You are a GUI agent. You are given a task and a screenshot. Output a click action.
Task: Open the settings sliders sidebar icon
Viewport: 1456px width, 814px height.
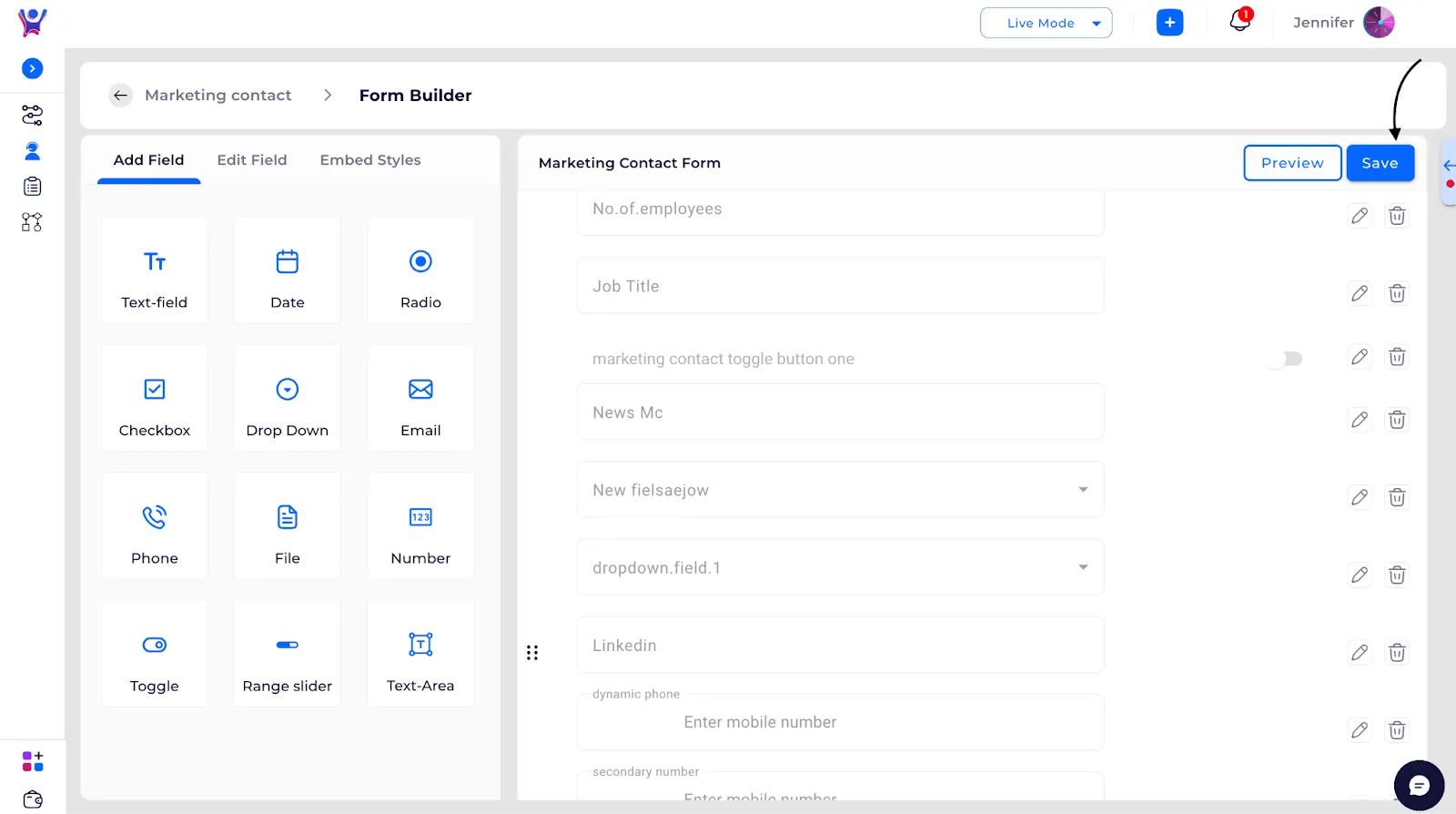click(32, 115)
